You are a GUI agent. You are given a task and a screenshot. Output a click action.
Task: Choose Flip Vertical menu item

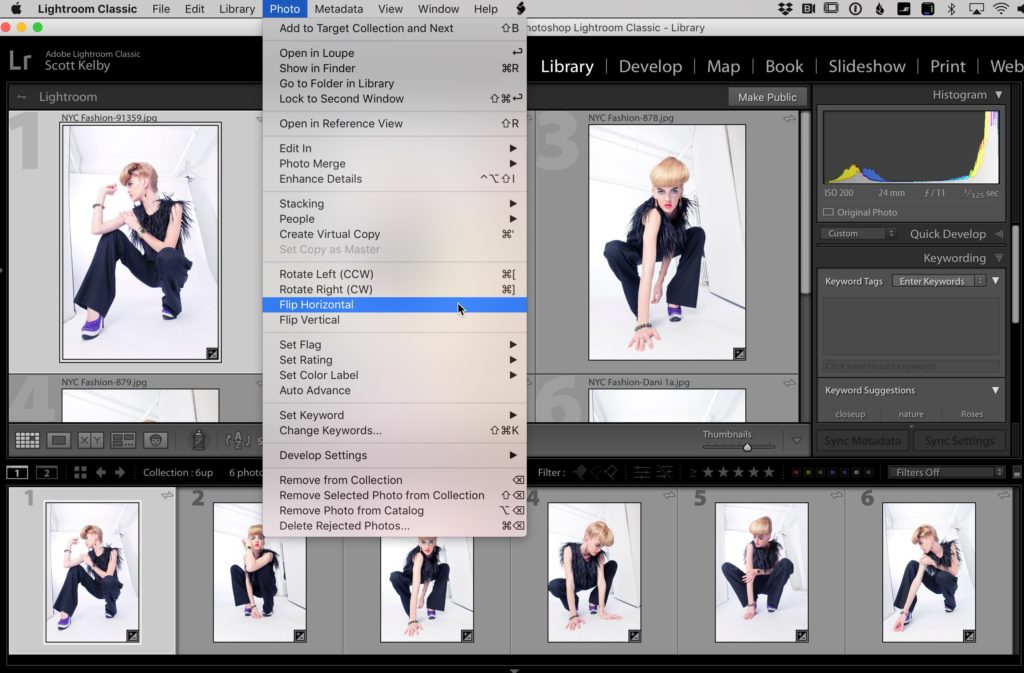[x=394, y=320]
